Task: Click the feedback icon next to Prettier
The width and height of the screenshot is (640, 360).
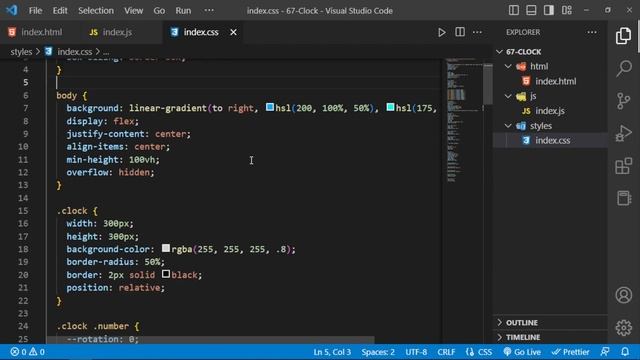Action: pyautogui.click(x=605, y=352)
